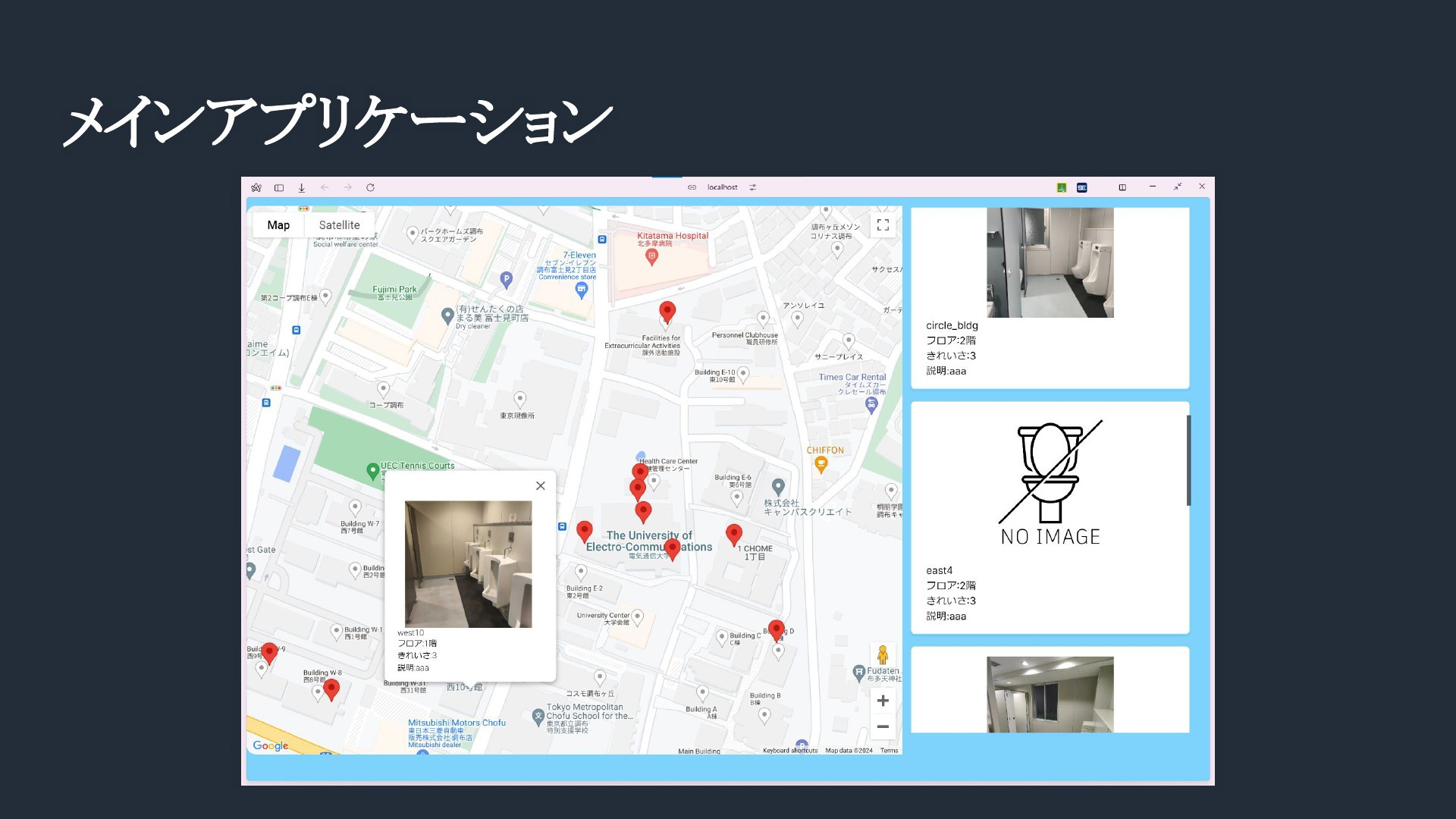This screenshot has width=1456, height=819.
Task: Click the Google logo on the map
Action: (271, 745)
